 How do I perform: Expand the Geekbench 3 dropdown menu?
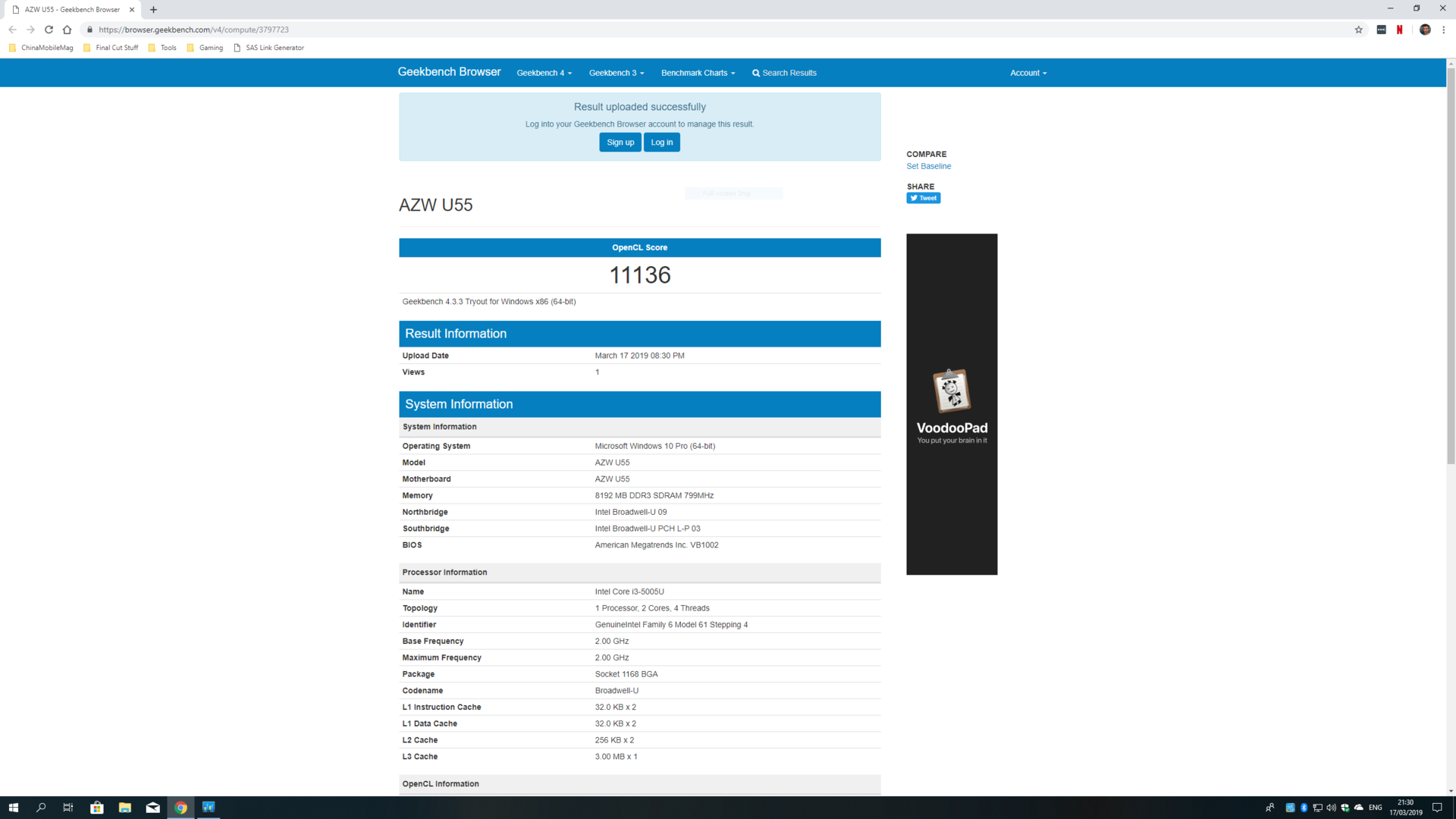(x=616, y=73)
